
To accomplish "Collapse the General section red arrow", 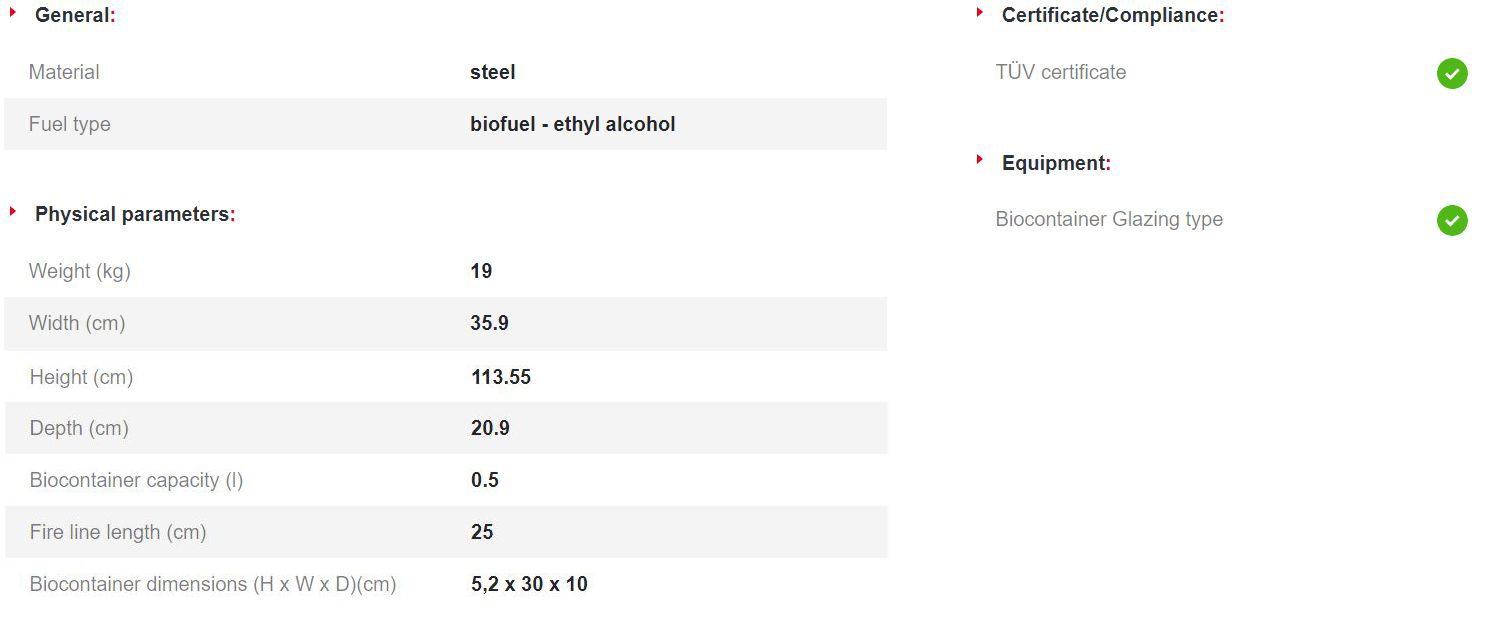I will tap(13, 13).
